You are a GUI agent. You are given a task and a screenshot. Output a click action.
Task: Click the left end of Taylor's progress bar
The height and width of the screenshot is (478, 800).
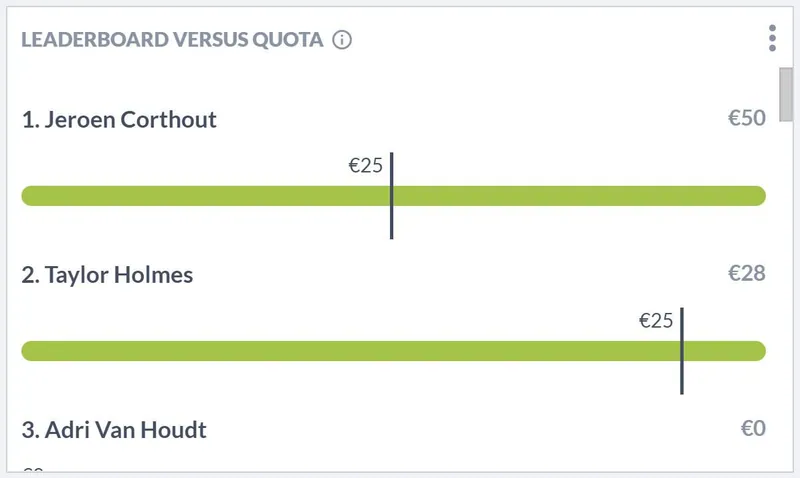[30, 351]
